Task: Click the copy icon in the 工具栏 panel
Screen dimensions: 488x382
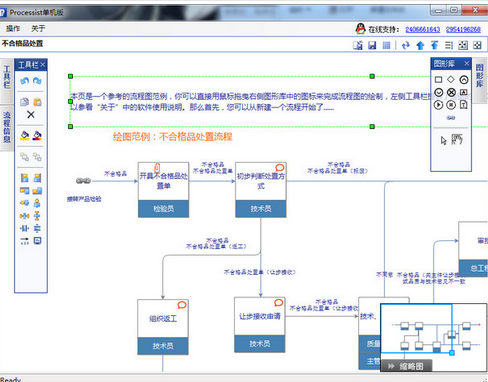Action: tap(24, 102)
